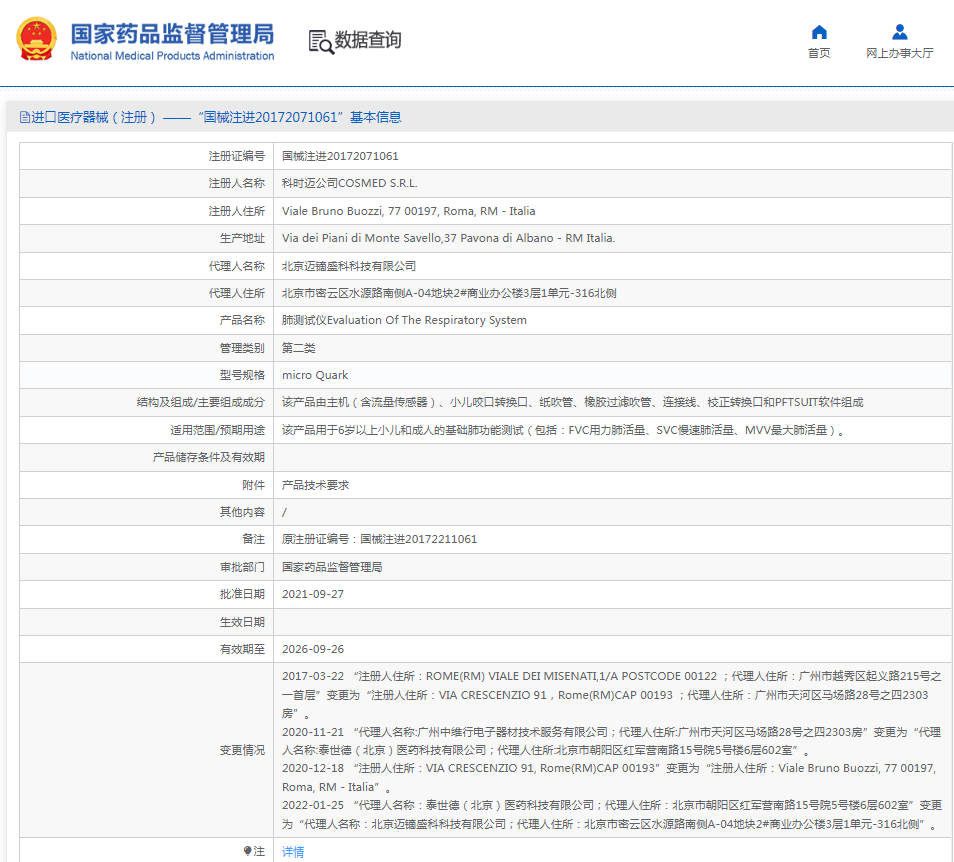Viewport: 954px width, 862px height.
Task: Open the 详情 link at bottom
Action: 293,852
